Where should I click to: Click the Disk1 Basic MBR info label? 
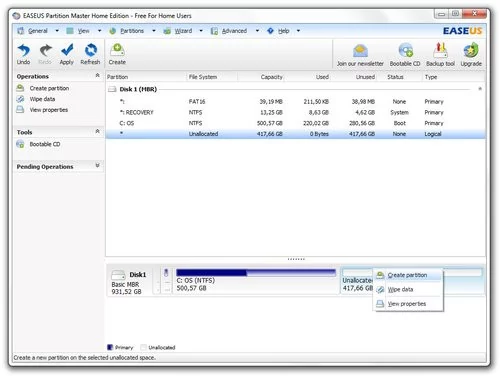(x=126, y=288)
